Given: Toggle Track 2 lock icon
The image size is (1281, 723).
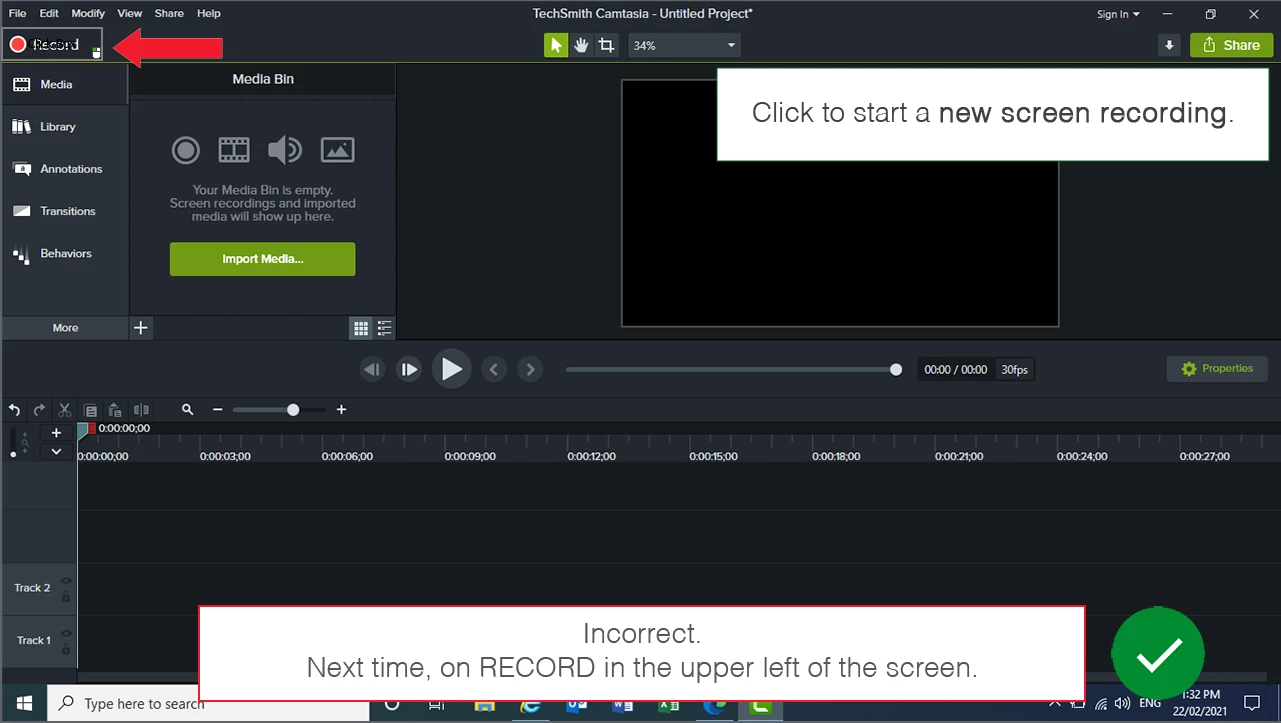Looking at the screenshot, I should (x=66, y=596).
